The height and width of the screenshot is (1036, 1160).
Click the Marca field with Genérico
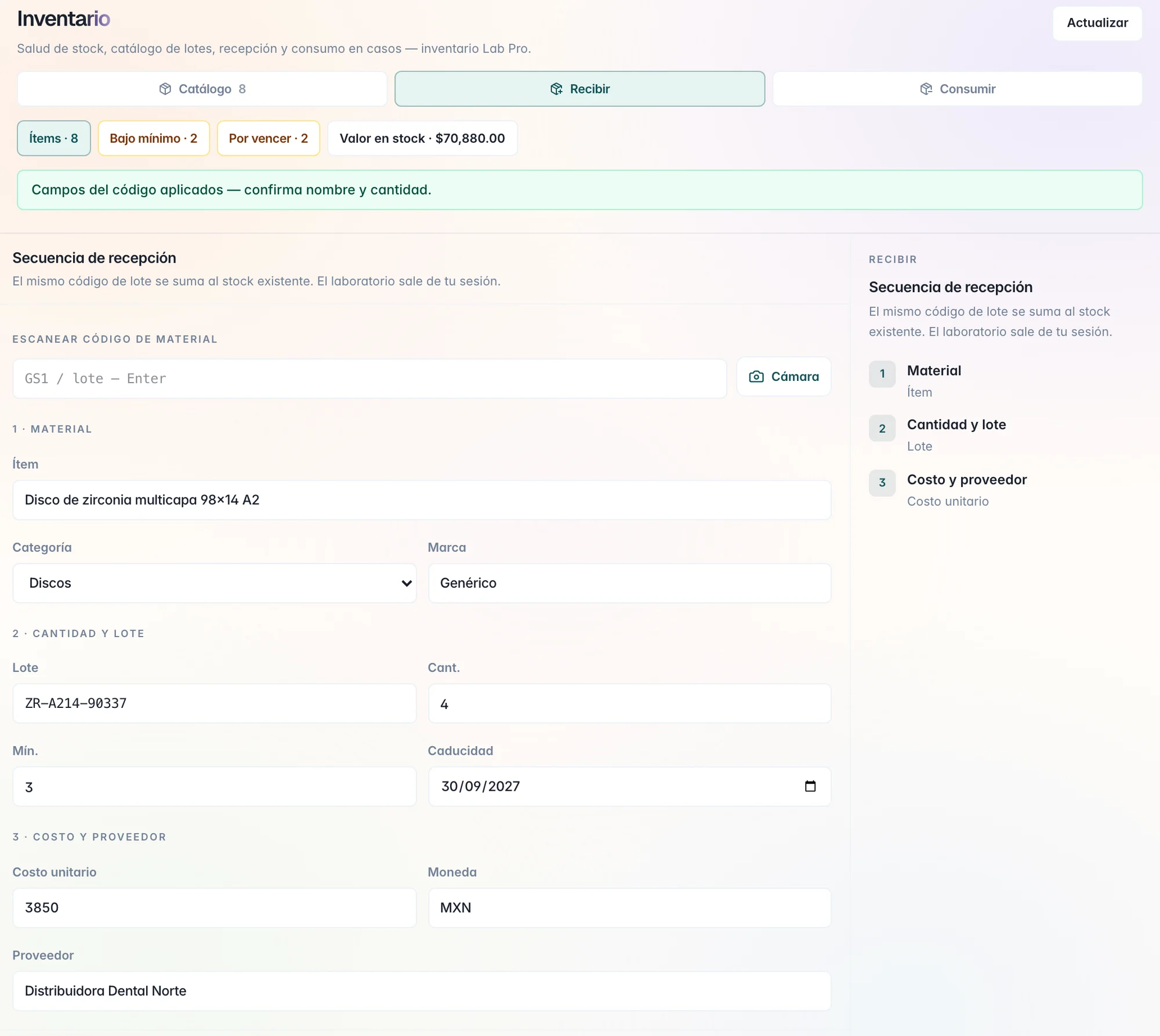[629, 583]
